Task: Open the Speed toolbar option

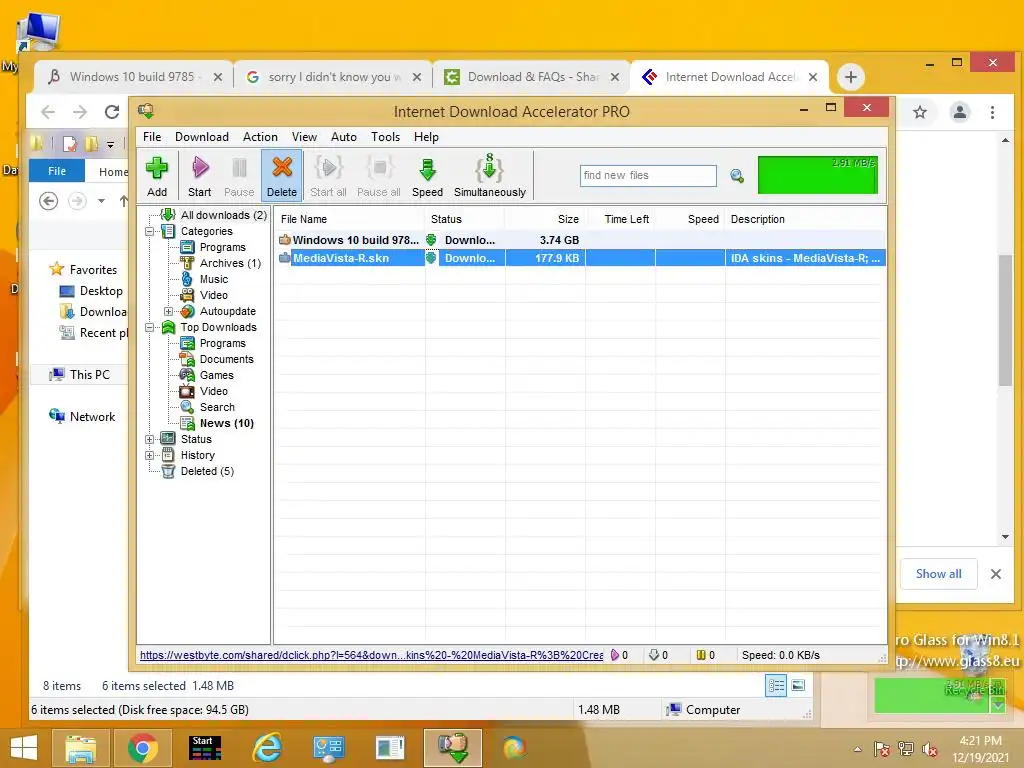Action: (428, 176)
